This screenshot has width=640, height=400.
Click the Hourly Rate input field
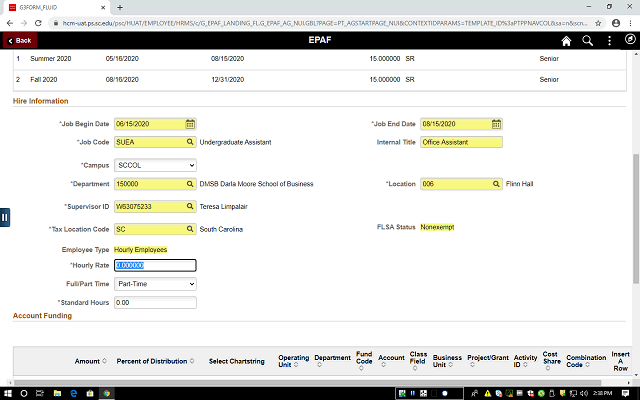[x=155, y=265]
